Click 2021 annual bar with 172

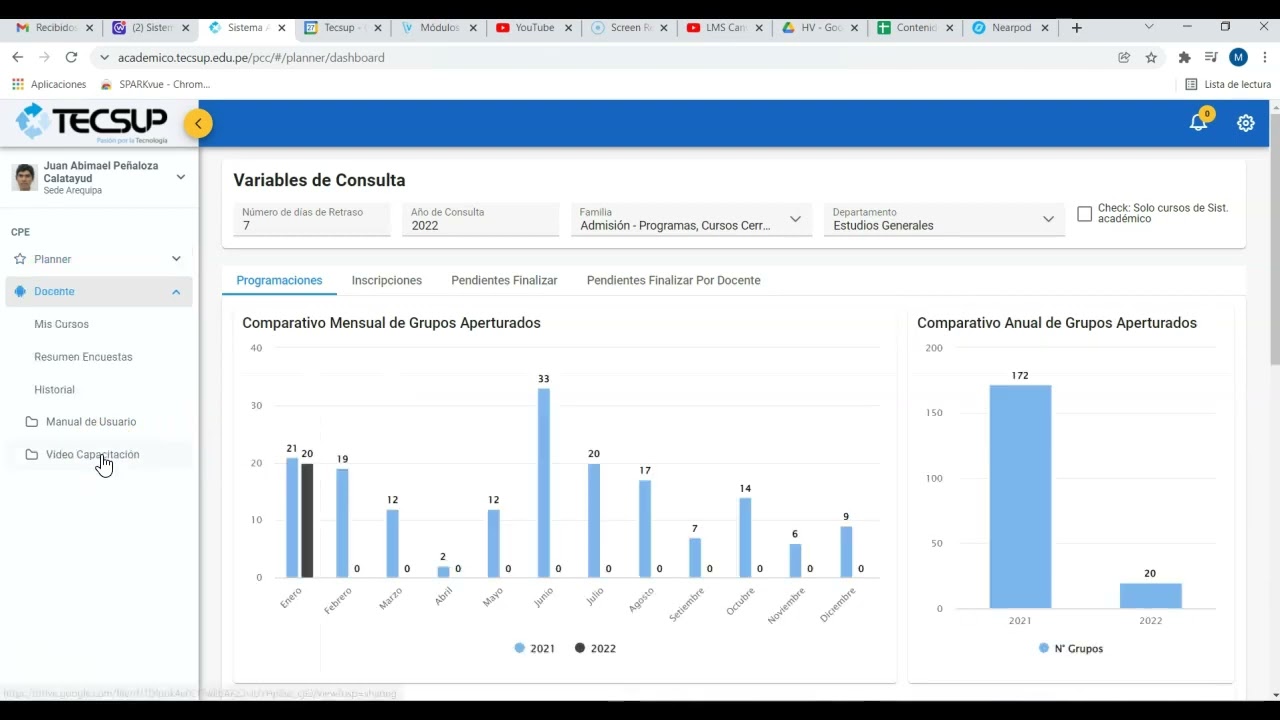point(1020,497)
